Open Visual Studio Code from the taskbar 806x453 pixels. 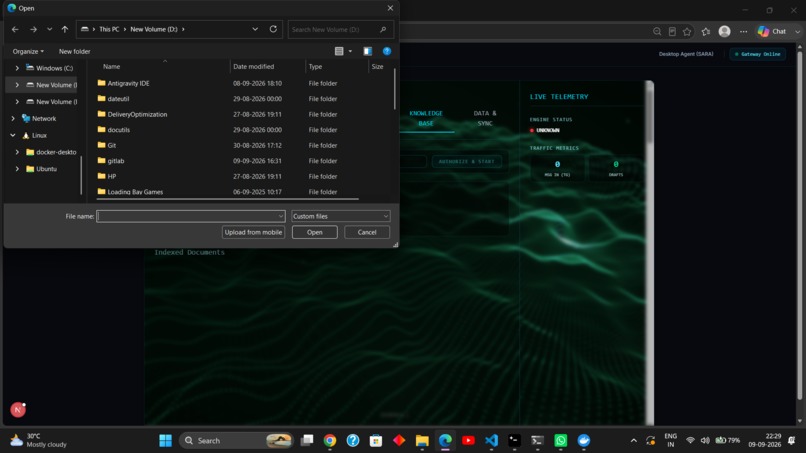click(x=491, y=441)
